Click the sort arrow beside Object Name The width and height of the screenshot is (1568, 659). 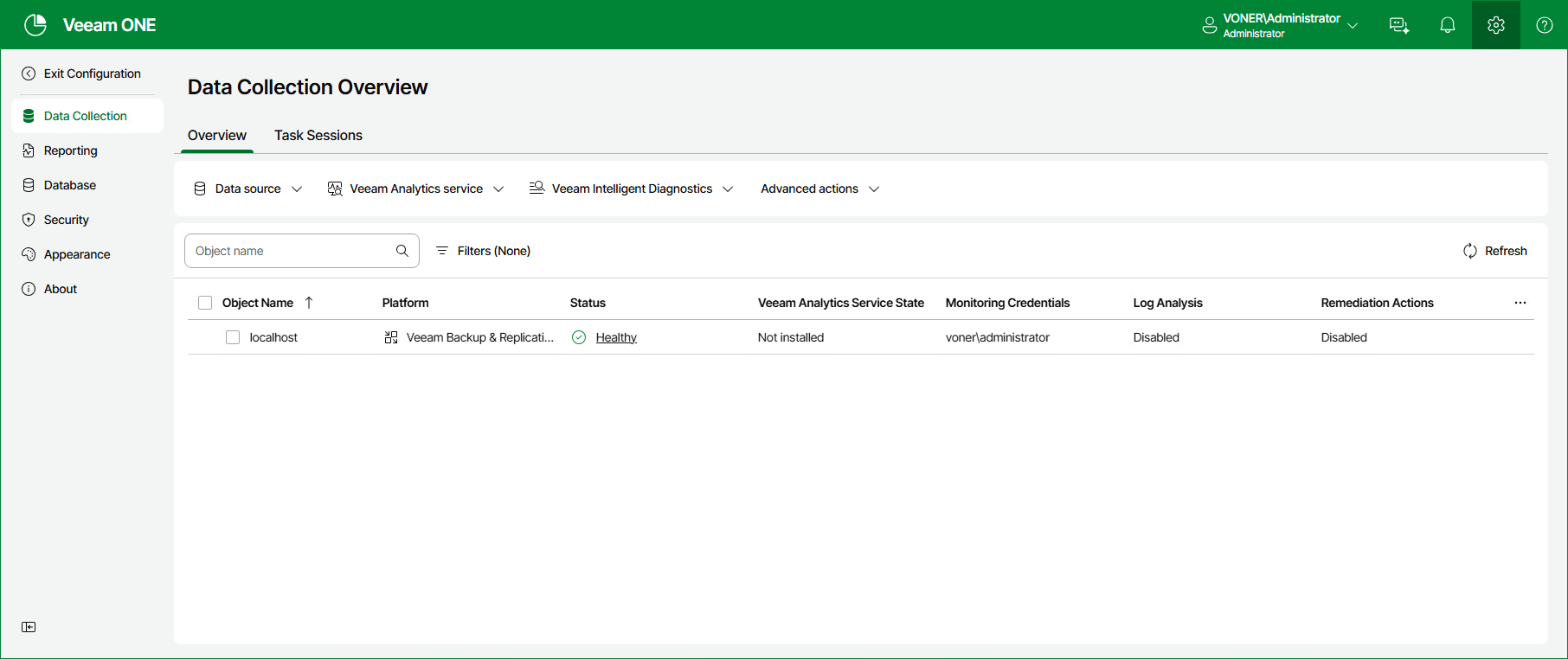pyautogui.click(x=309, y=303)
